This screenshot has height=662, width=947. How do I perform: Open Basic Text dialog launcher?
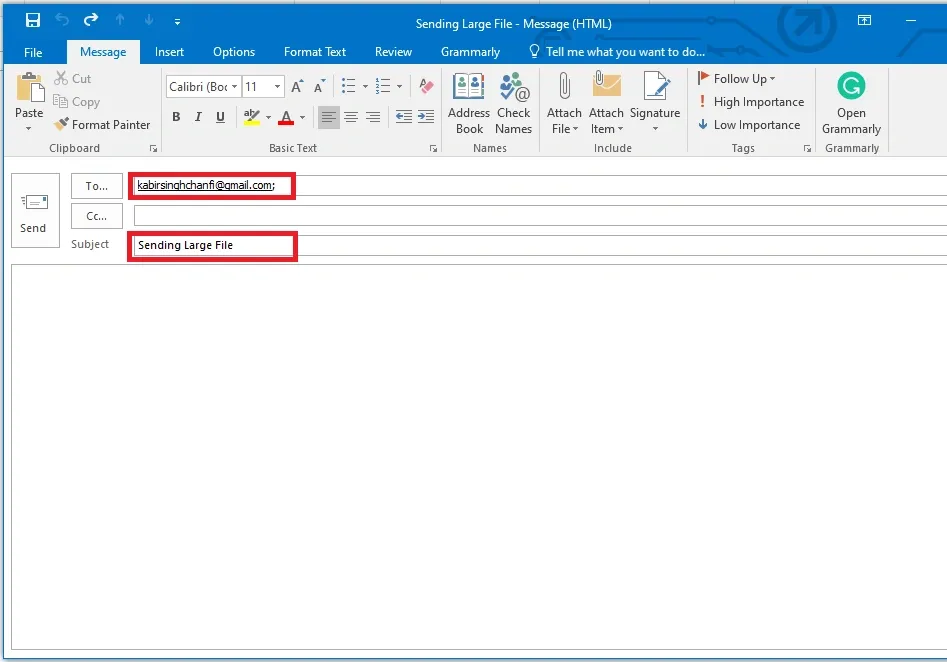(433, 149)
